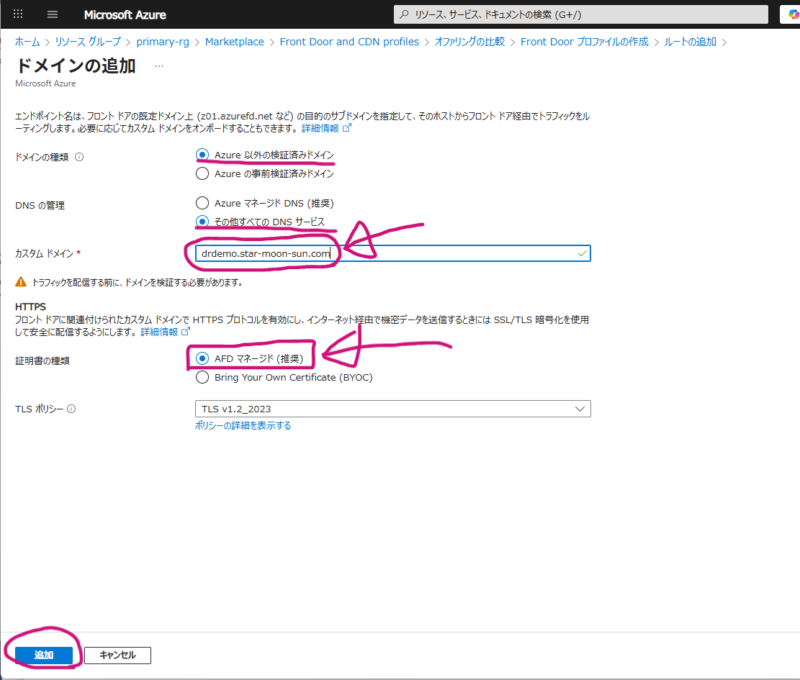The image size is (800, 680).
Task: Open Front Door and CDN profiles breadcrumb
Action: click(349, 42)
